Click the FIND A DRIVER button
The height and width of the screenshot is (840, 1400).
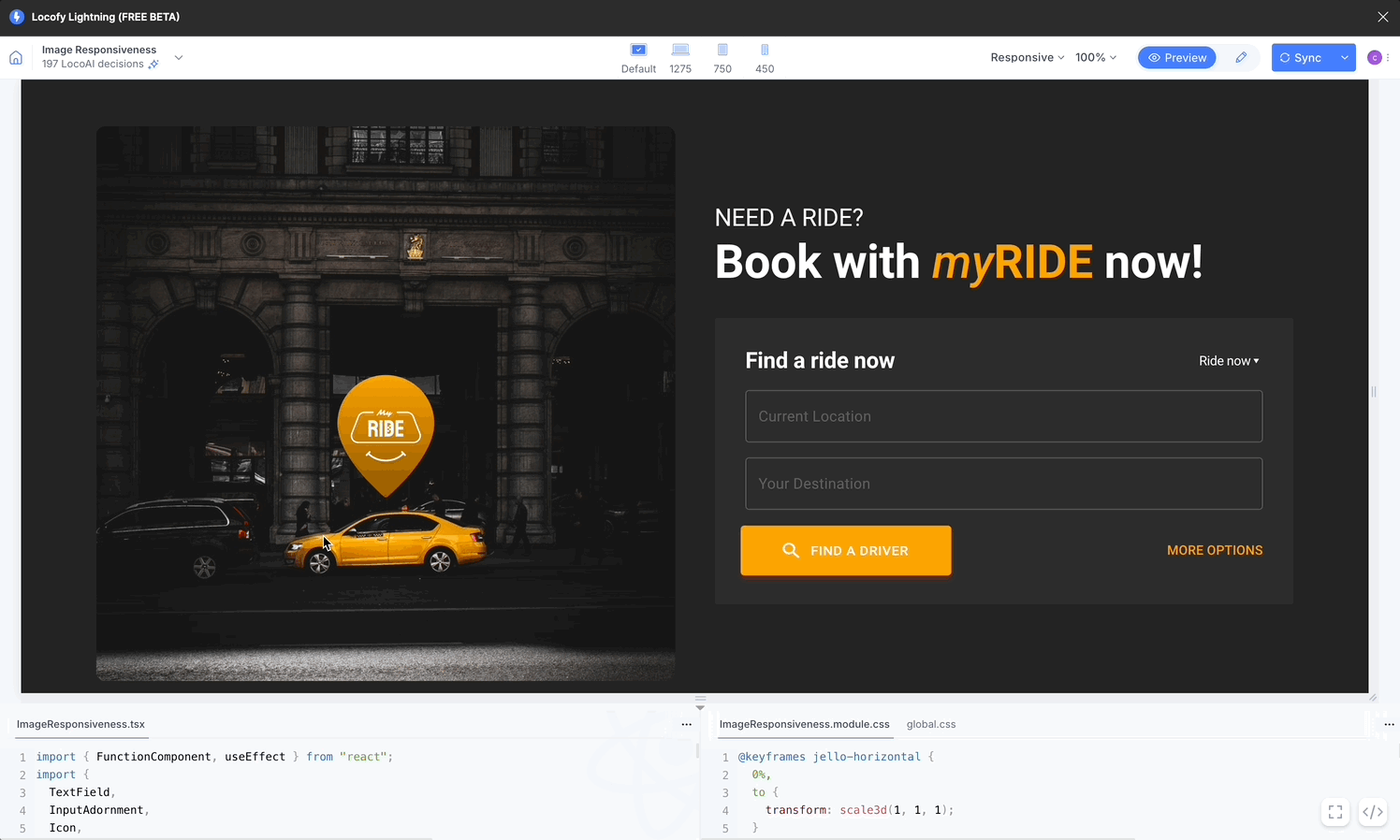(x=846, y=551)
